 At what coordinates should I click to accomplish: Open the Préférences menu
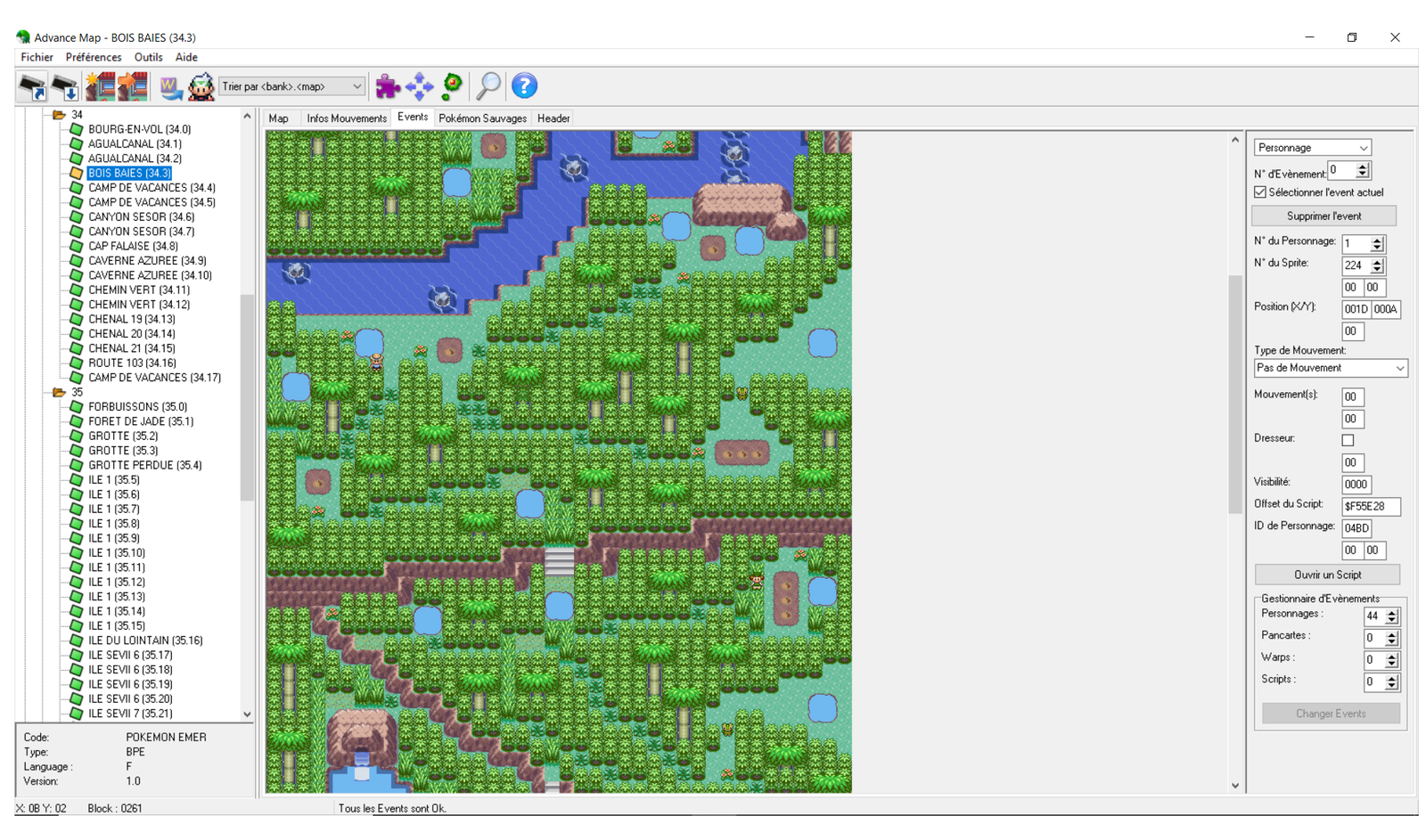(x=94, y=57)
